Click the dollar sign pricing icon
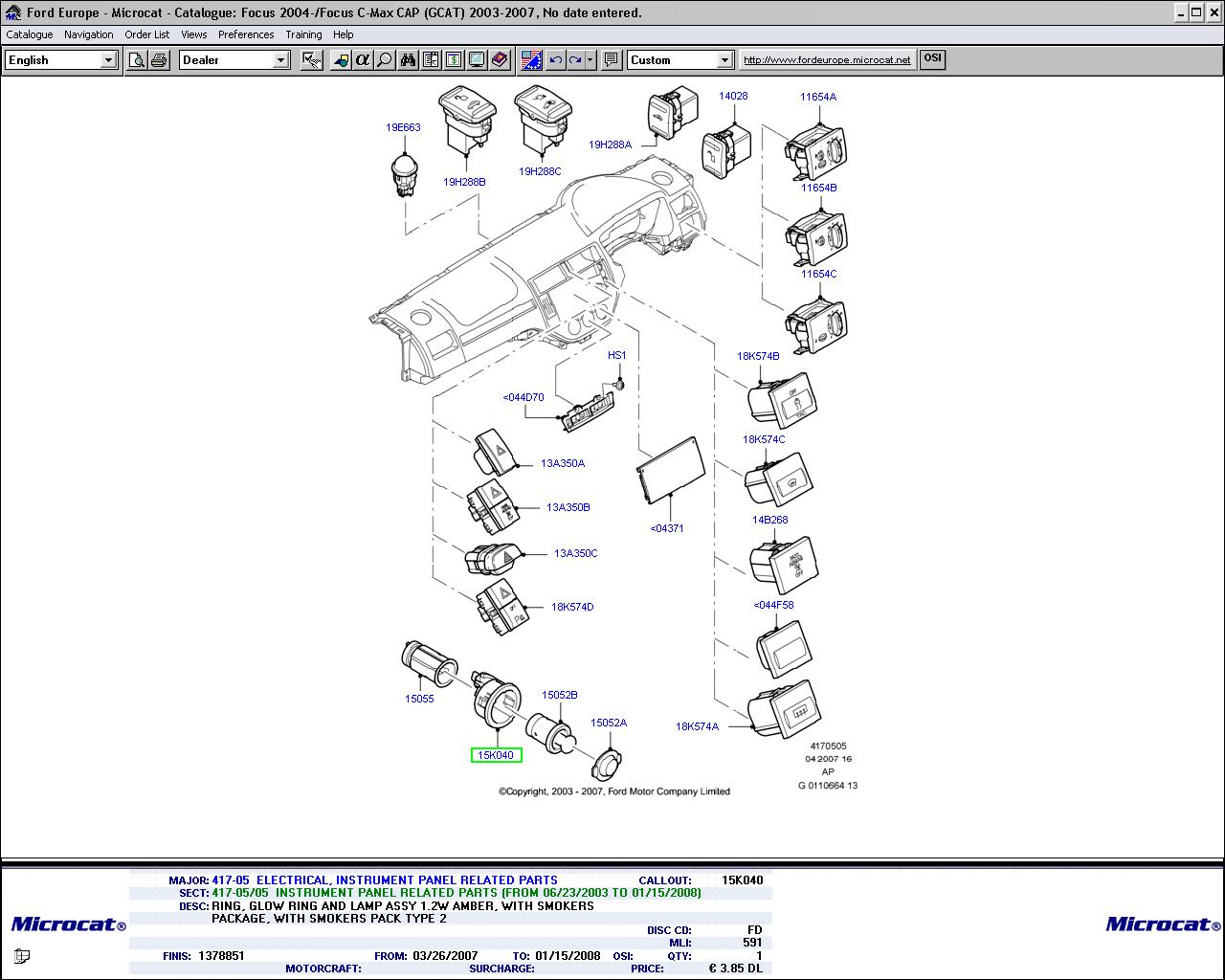 click(454, 60)
